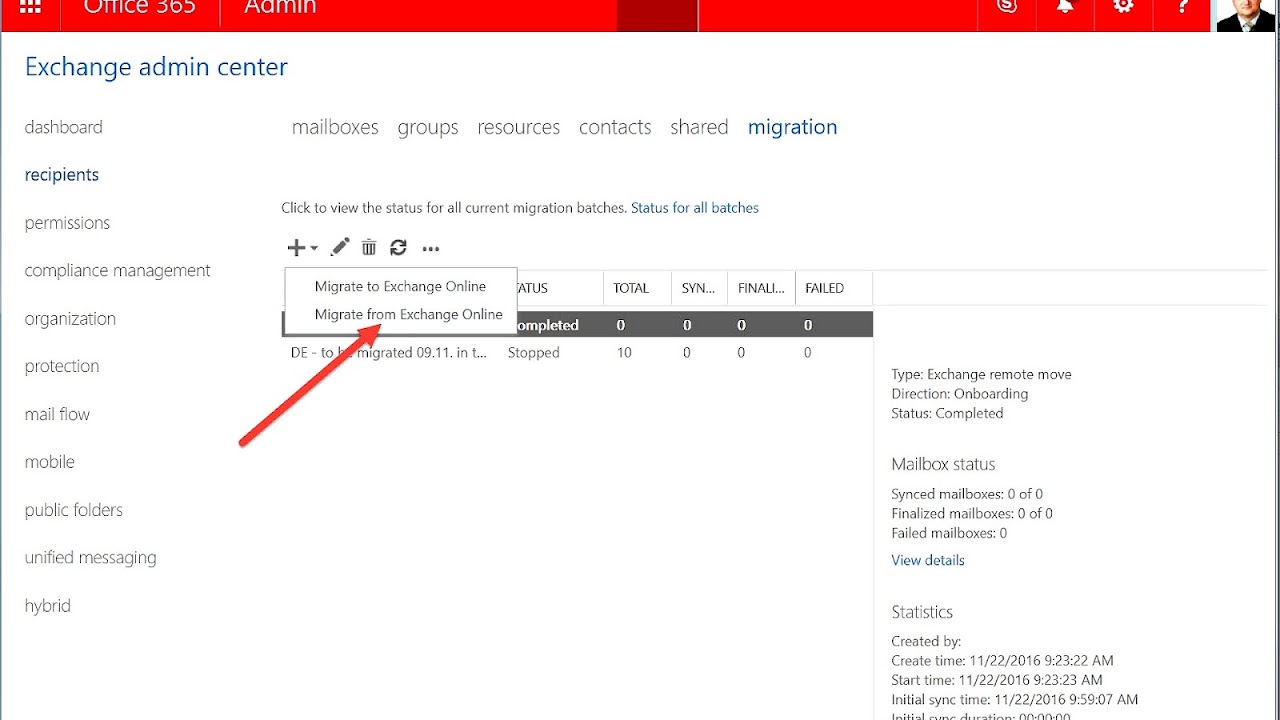Screen dimensions: 1280x720
Task: Click 'Direction: Onboarding' text
Action: (x=960, y=394)
